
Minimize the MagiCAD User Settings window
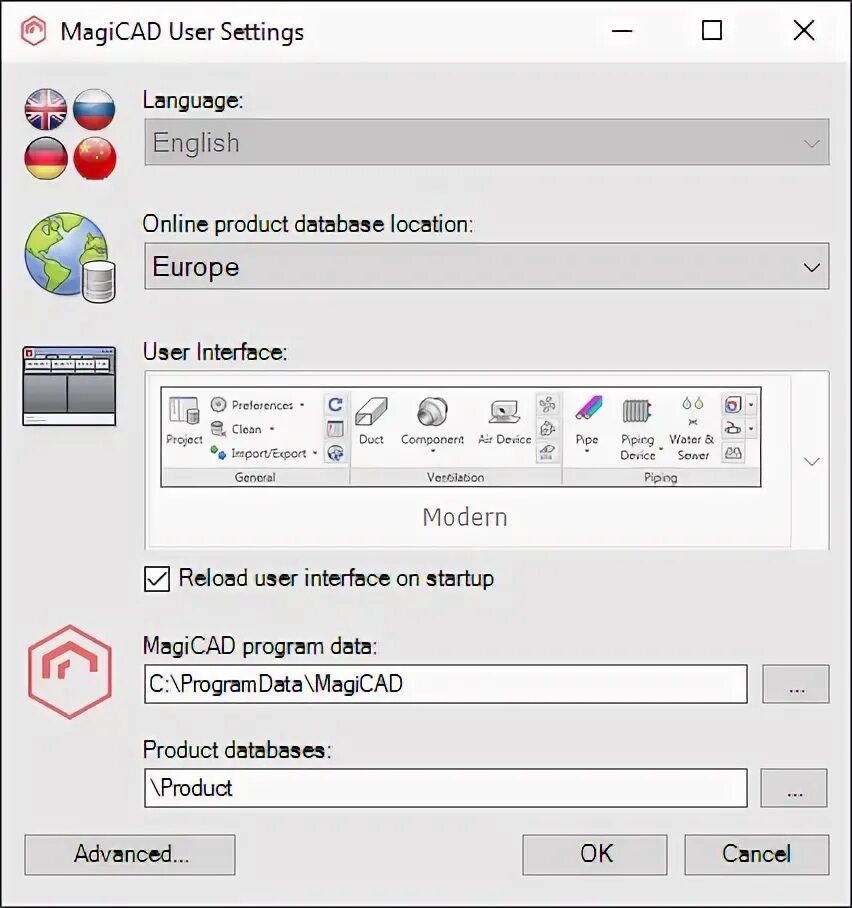point(622,30)
